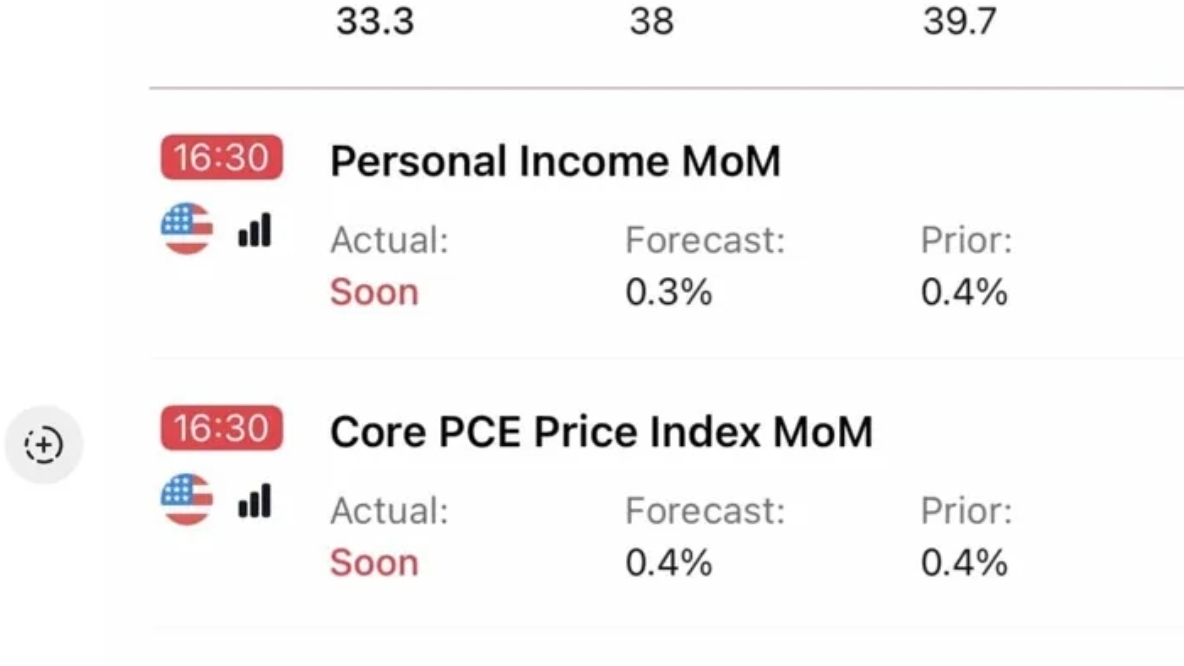Click US flag icon beside Personal Income
This screenshot has height=666, width=1184.
pyautogui.click(x=186, y=229)
